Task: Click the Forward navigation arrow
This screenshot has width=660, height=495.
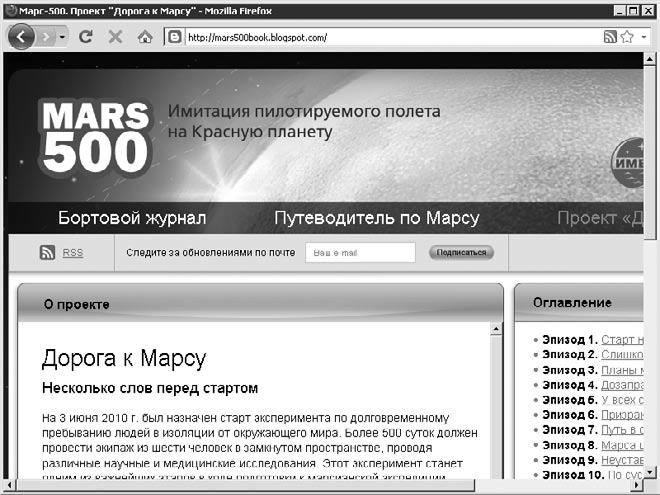Action: (x=47, y=37)
